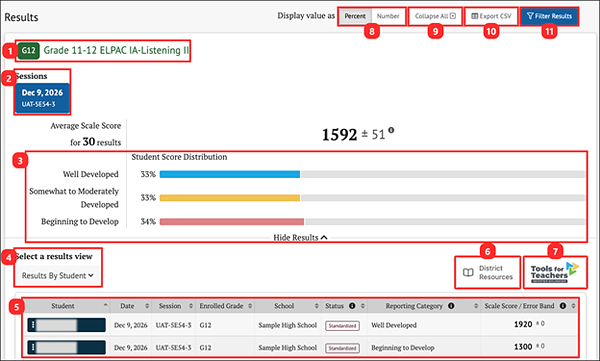Click the 34% value beside Beginning to Develop
This screenshot has width=600, height=361.
point(148,222)
